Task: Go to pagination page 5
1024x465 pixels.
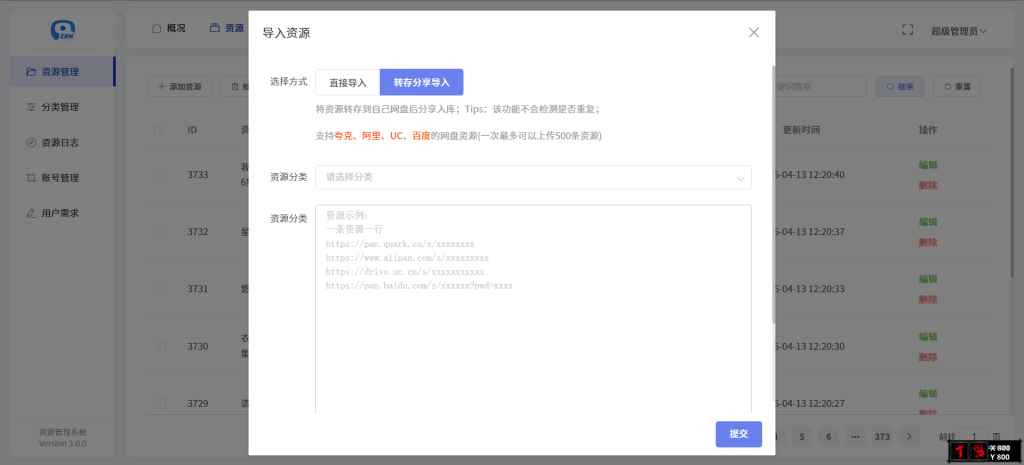Action: tap(801, 436)
